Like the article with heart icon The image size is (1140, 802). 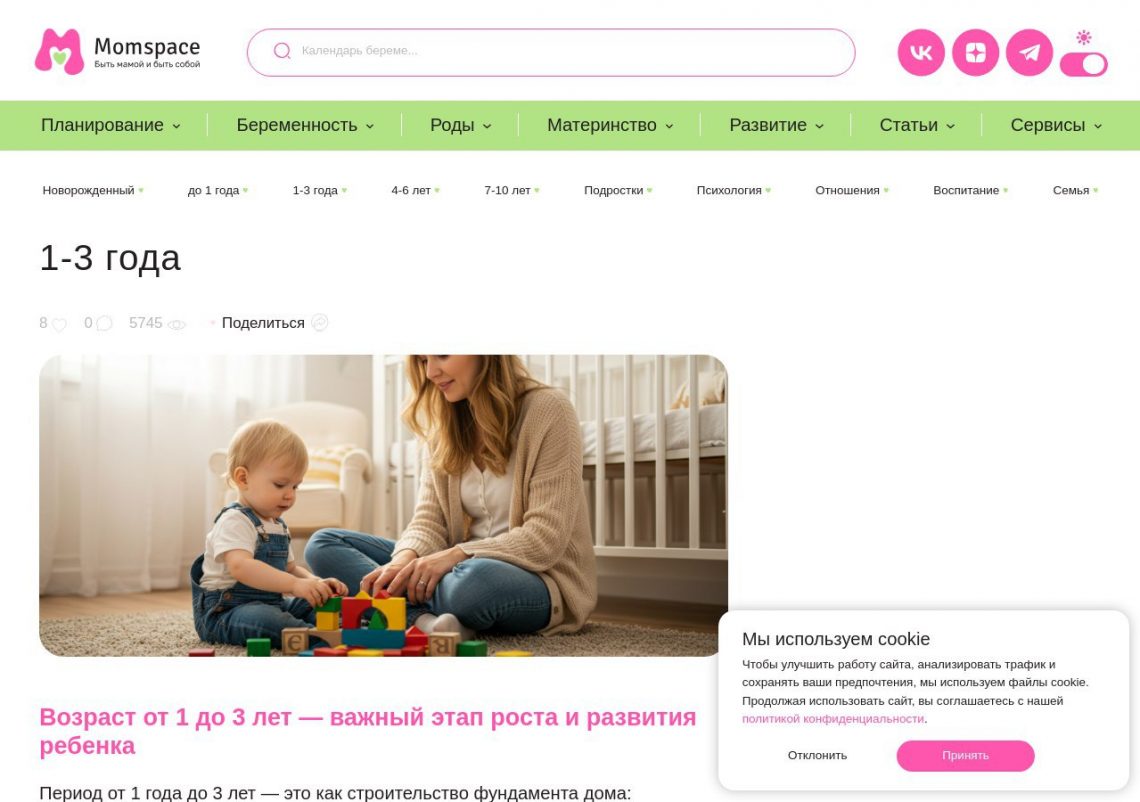coord(60,324)
